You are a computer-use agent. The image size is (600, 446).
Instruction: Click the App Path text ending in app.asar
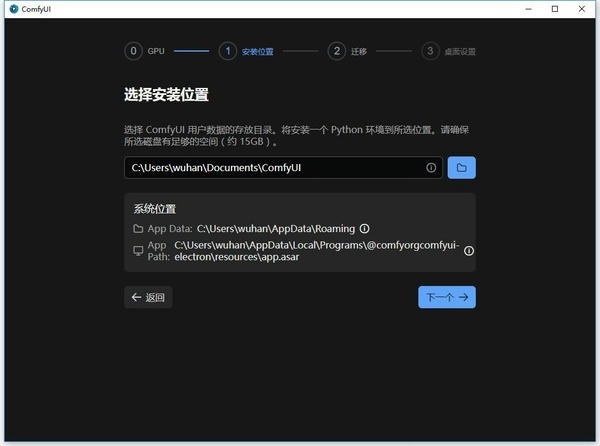click(317, 251)
